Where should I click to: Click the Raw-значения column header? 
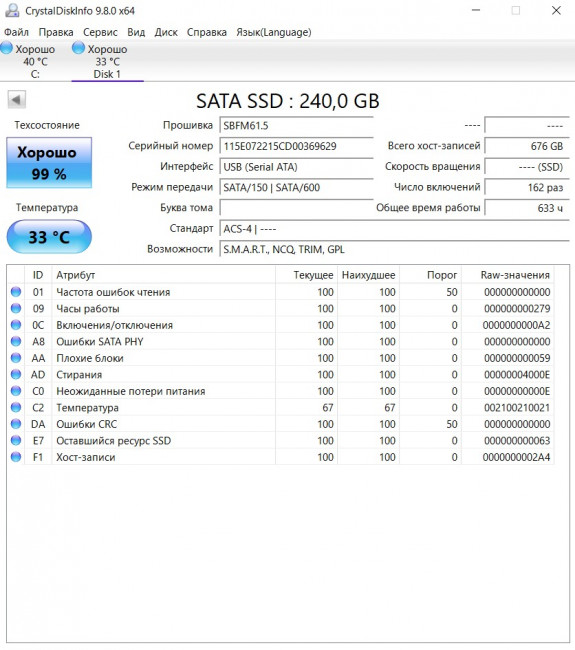click(508, 275)
